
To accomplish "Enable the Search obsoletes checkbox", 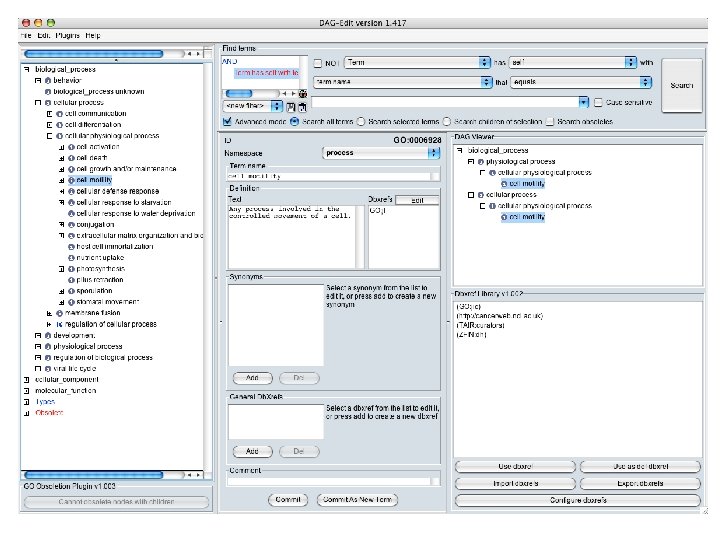I will 550,122.
